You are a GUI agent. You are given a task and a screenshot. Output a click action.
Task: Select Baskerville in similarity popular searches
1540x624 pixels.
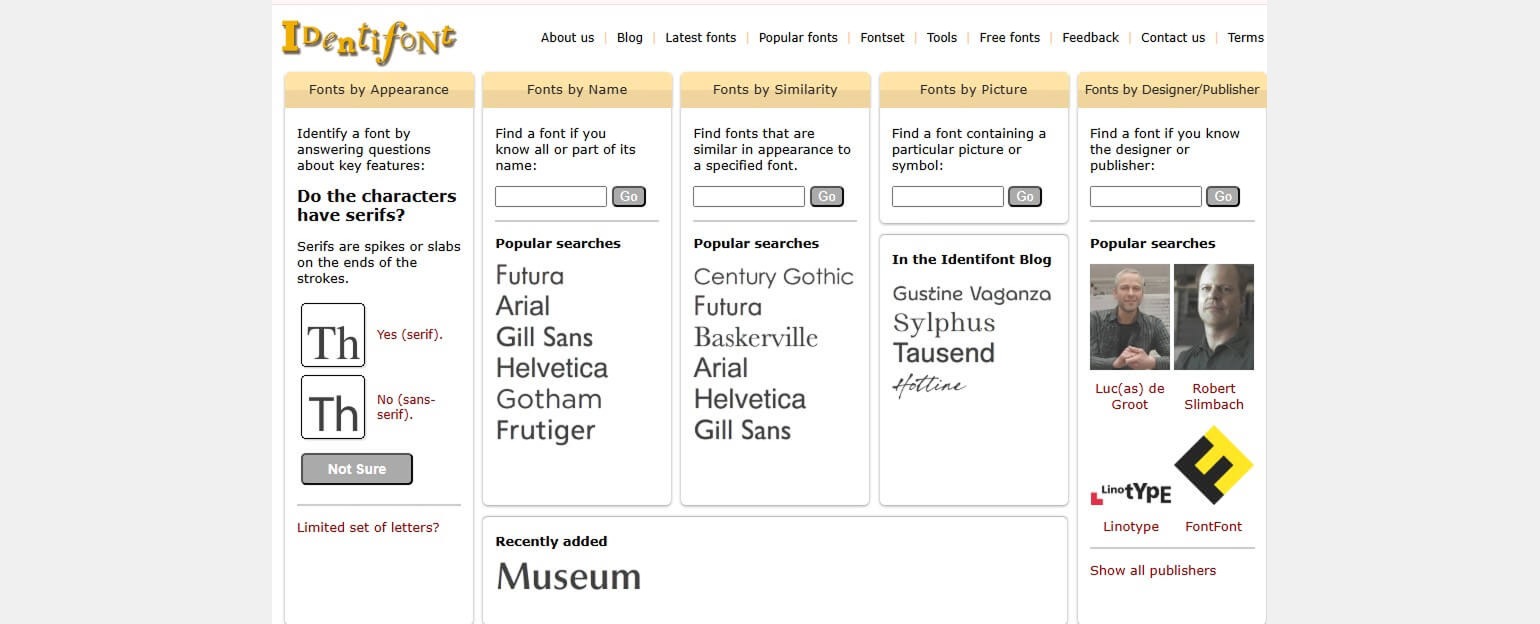(x=756, y=337)
